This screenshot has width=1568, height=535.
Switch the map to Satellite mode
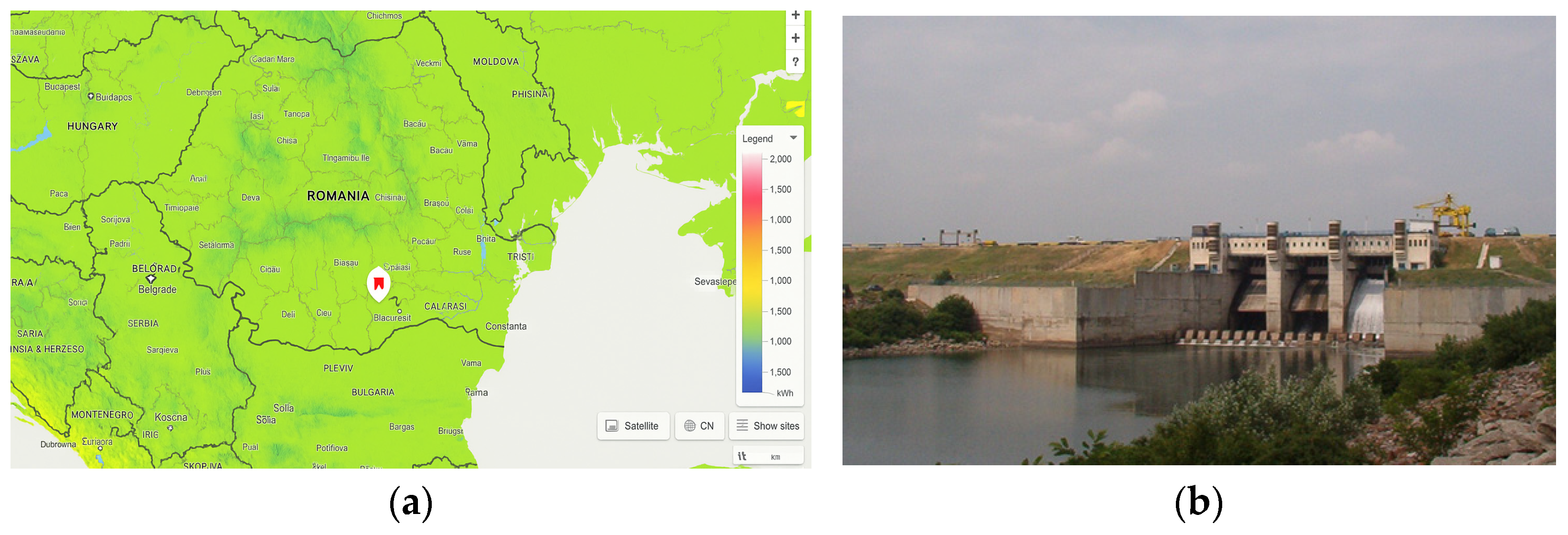pos(633,426)
